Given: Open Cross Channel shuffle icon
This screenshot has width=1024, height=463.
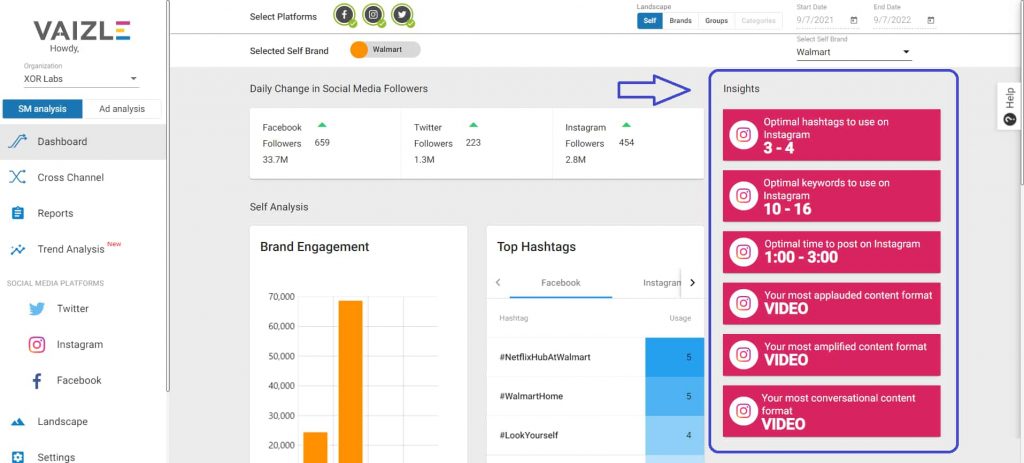Looking at the screenshot, I should 18,177.
